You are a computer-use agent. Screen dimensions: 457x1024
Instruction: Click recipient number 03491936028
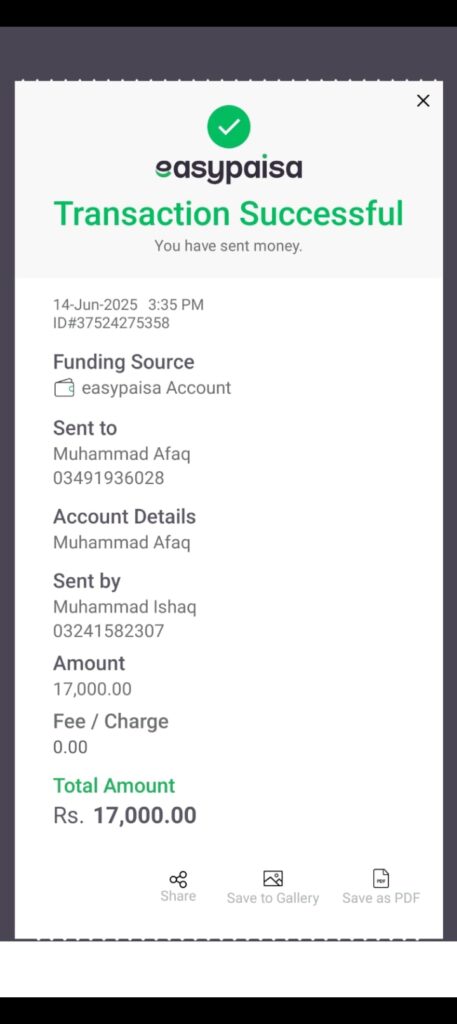(108, 478)
